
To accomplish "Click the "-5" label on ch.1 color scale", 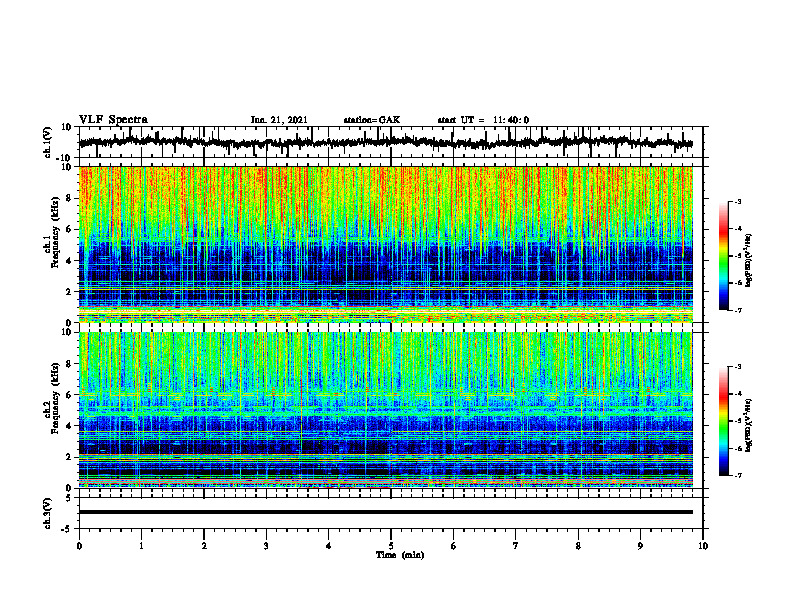I will [737, 256].
